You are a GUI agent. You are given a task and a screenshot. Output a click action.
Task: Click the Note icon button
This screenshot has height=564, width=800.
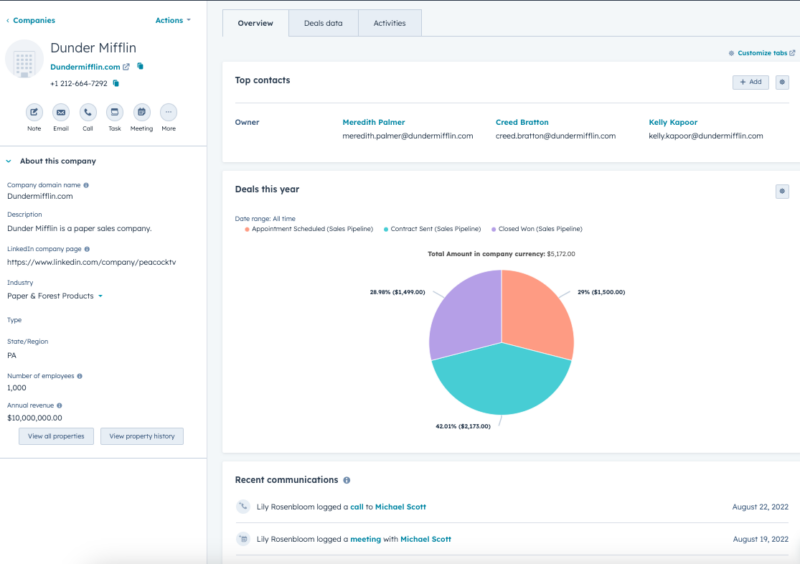click(x=34, y=112)
